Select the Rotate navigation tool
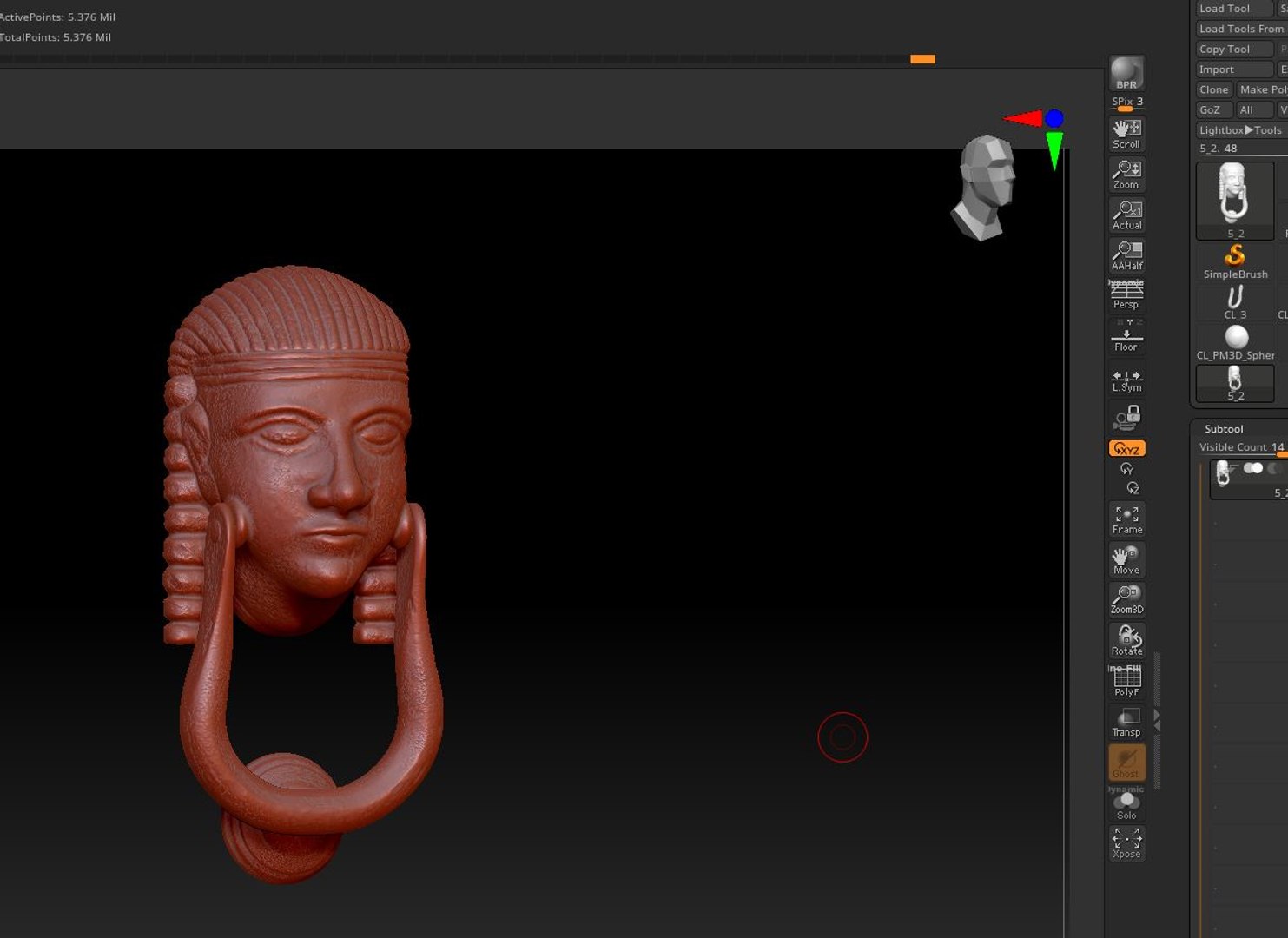This screenshot has width=1288, height=938. click(1126, 640)
